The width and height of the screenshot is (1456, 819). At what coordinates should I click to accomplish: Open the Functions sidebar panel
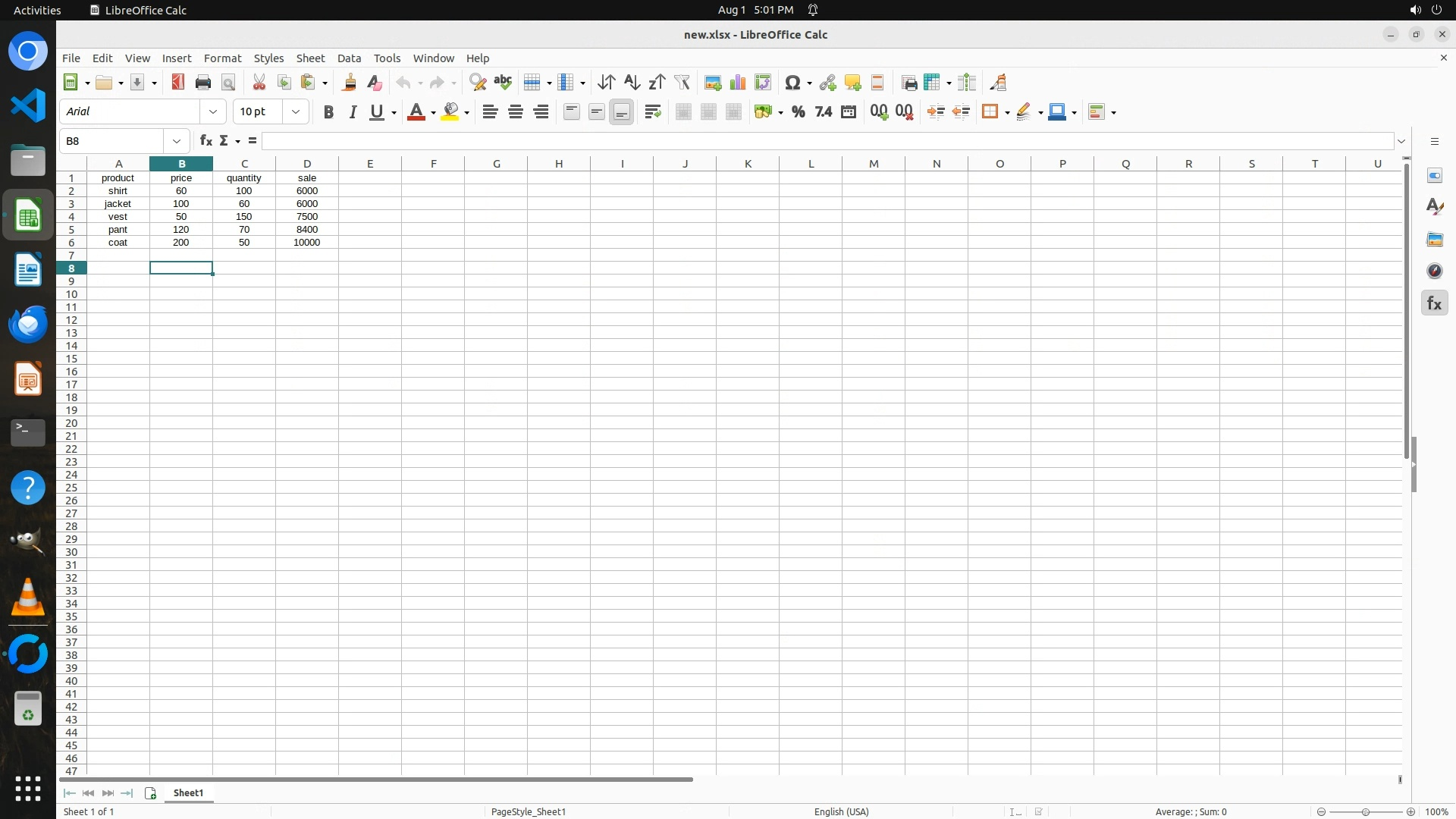[x=1434, y=303]
